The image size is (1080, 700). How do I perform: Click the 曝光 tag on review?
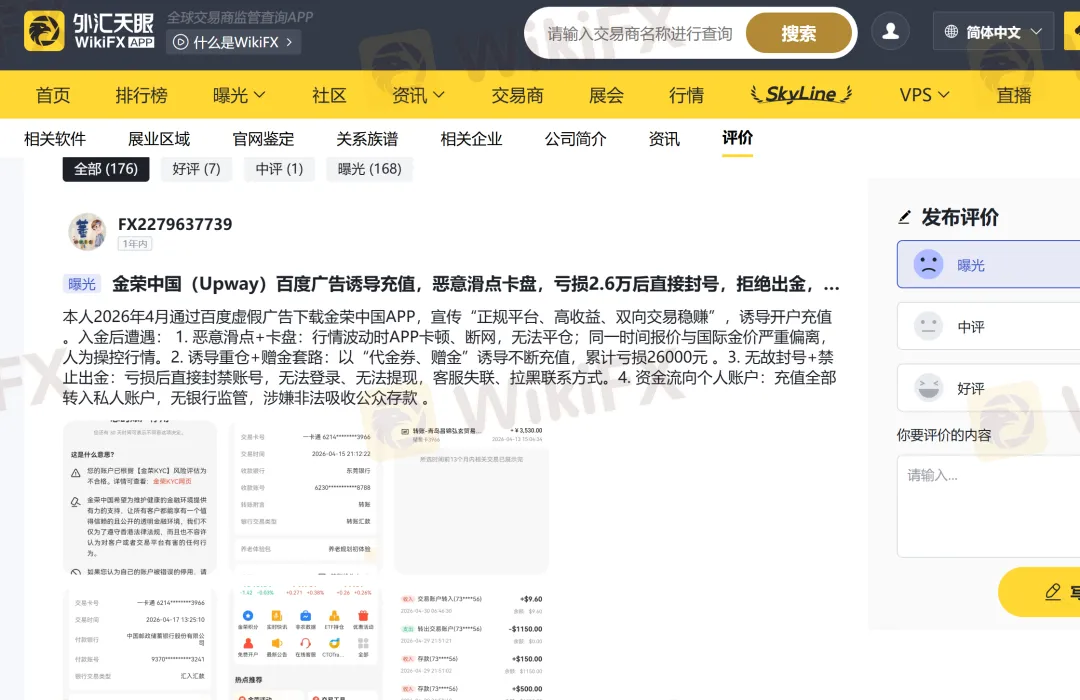[82, 284]
